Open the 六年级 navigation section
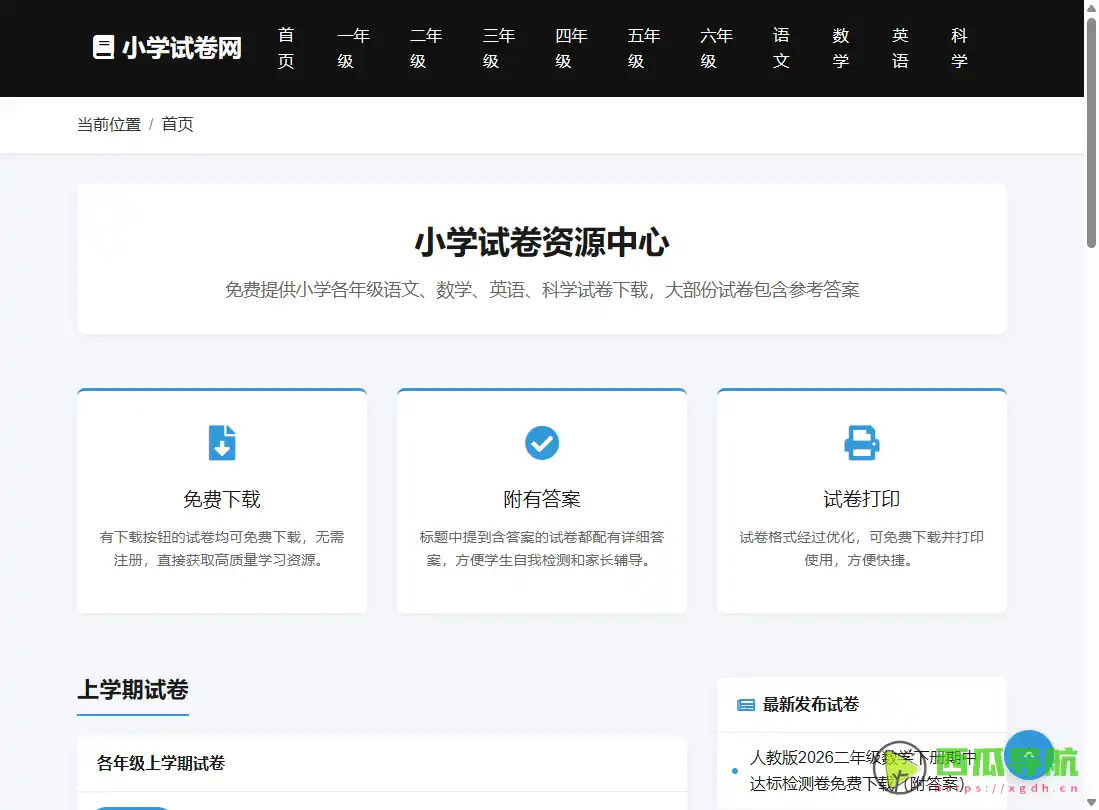1099x810 pixels. click(716, 47)
